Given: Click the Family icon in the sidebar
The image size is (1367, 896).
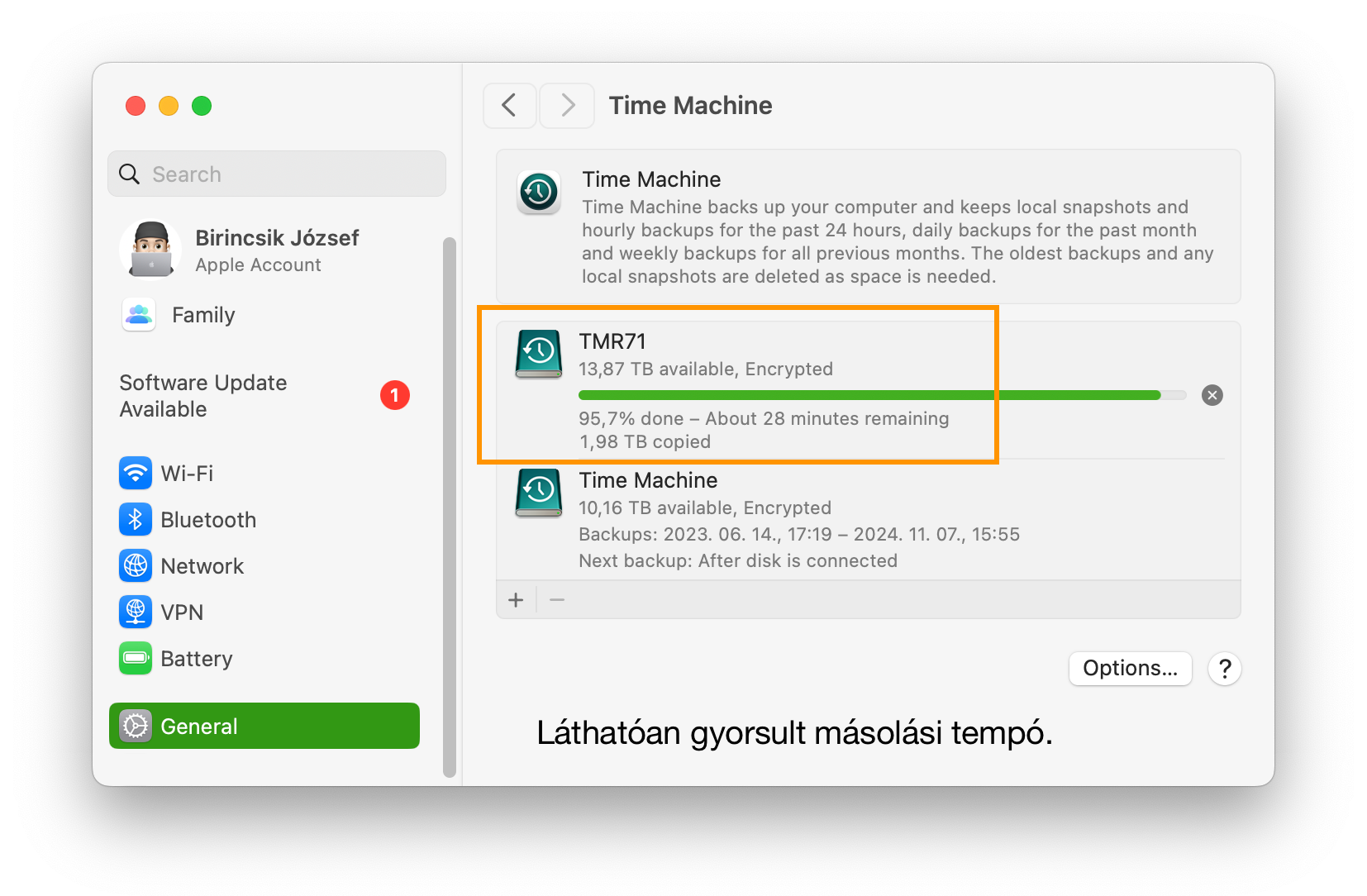Looking at the screenshot, I should (139, 314).
